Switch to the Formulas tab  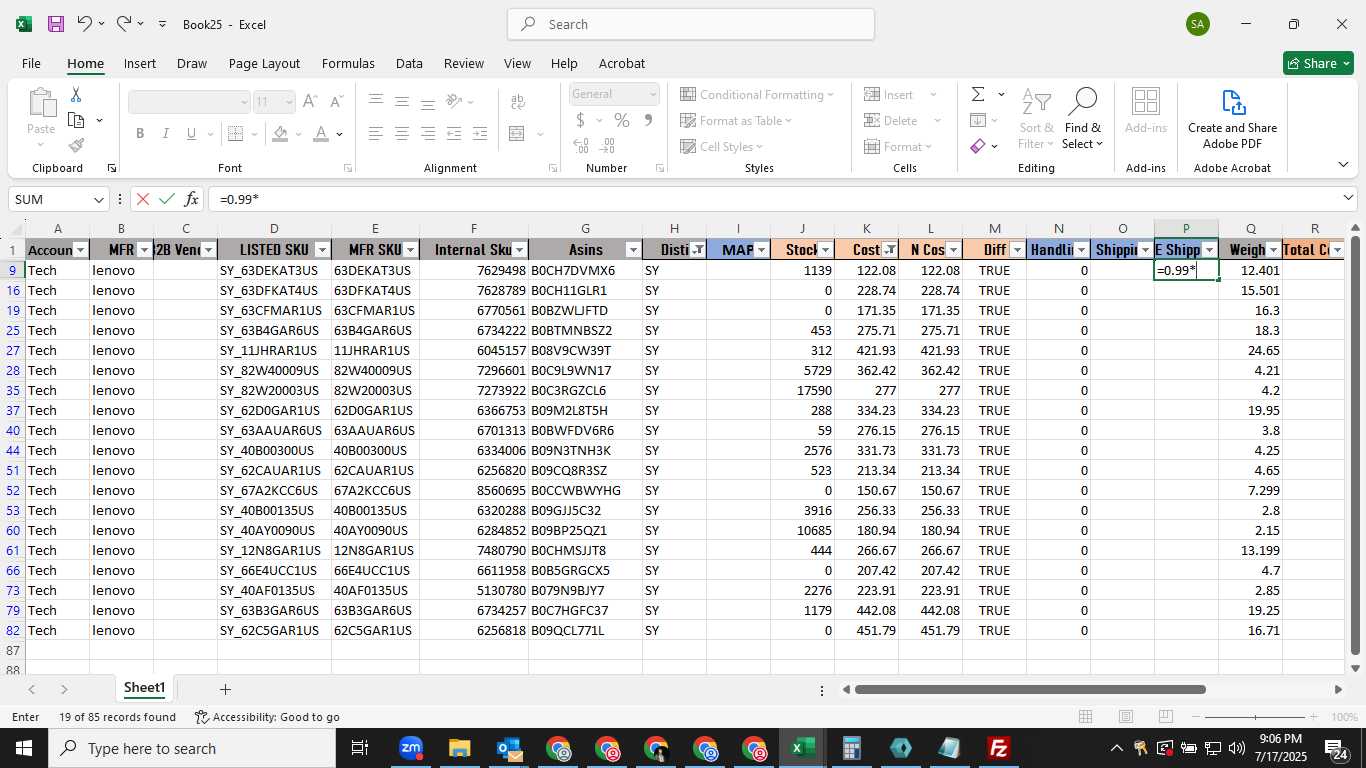pyautogui.click(x=348, y=63)
